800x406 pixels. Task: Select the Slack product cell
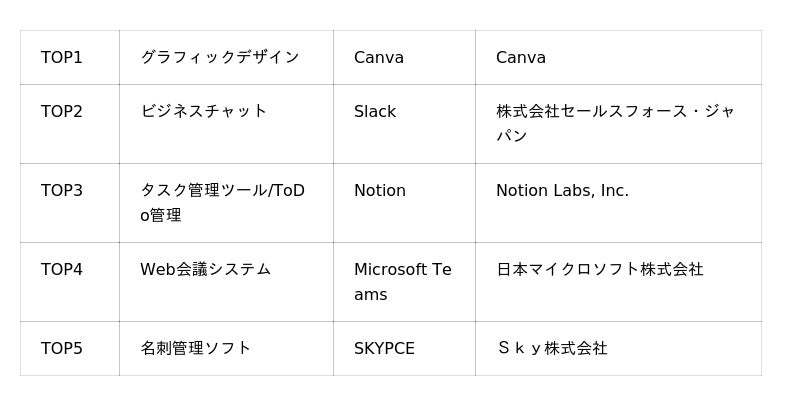(405, 124)
